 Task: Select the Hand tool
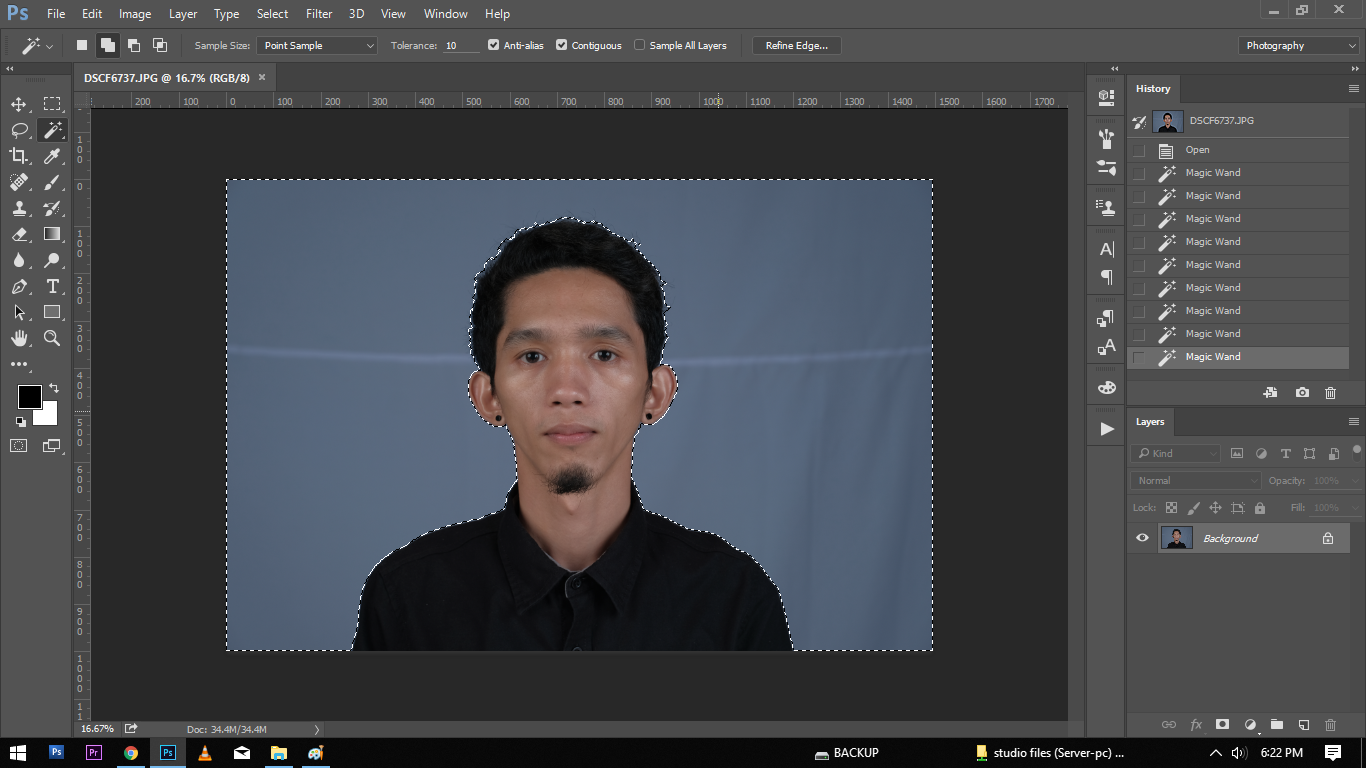[19, 338]
